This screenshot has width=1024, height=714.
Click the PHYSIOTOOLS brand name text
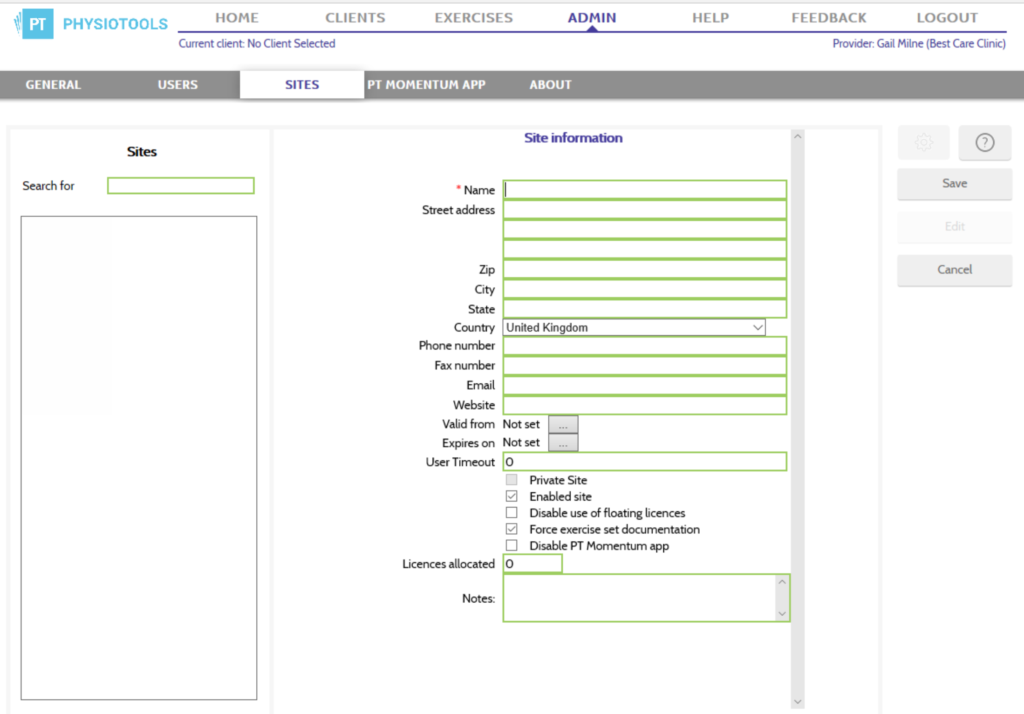(115, 24)
